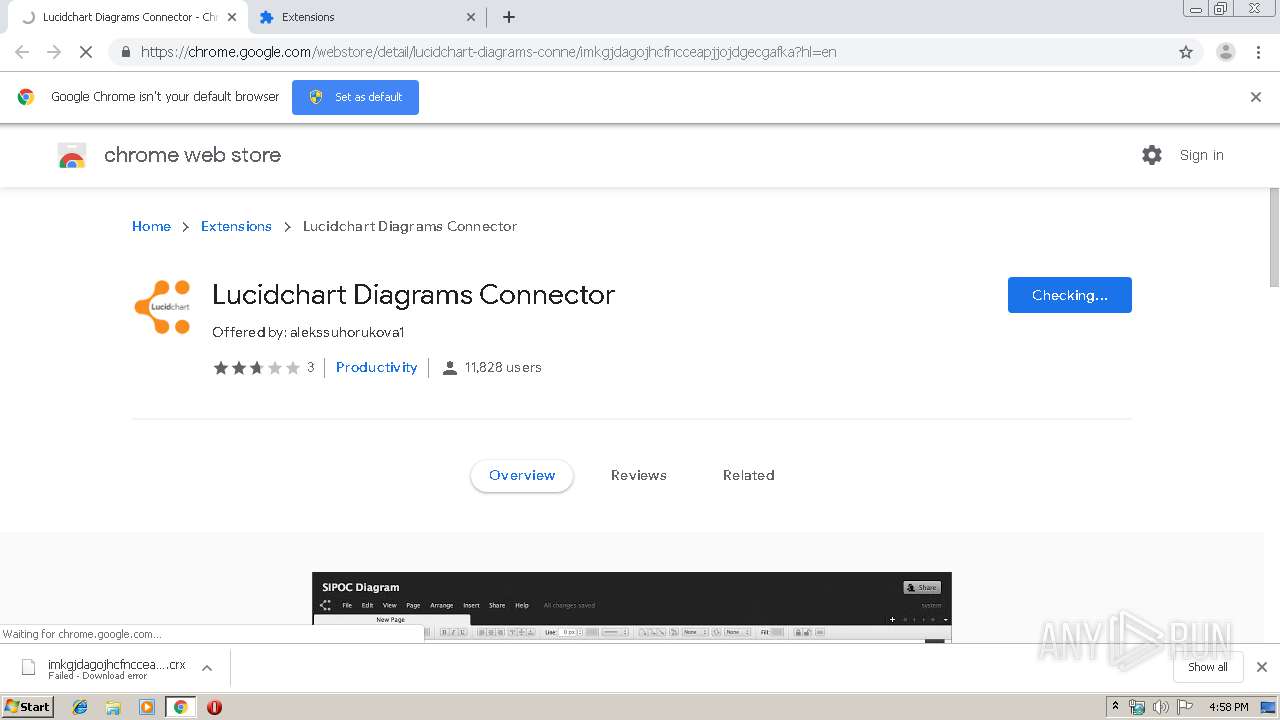Switch to the Reviews tab
This screenshot has height=720, width=1280.
639,476
